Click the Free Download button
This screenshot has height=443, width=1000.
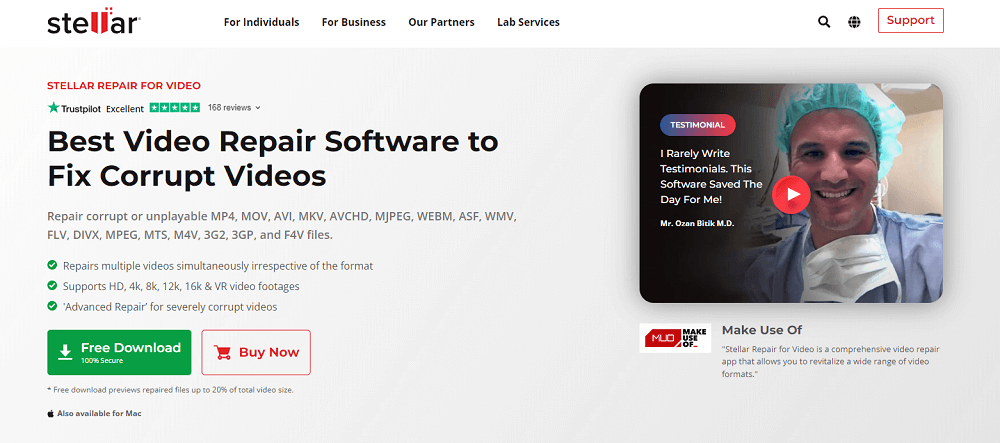[x=118, y=352]
